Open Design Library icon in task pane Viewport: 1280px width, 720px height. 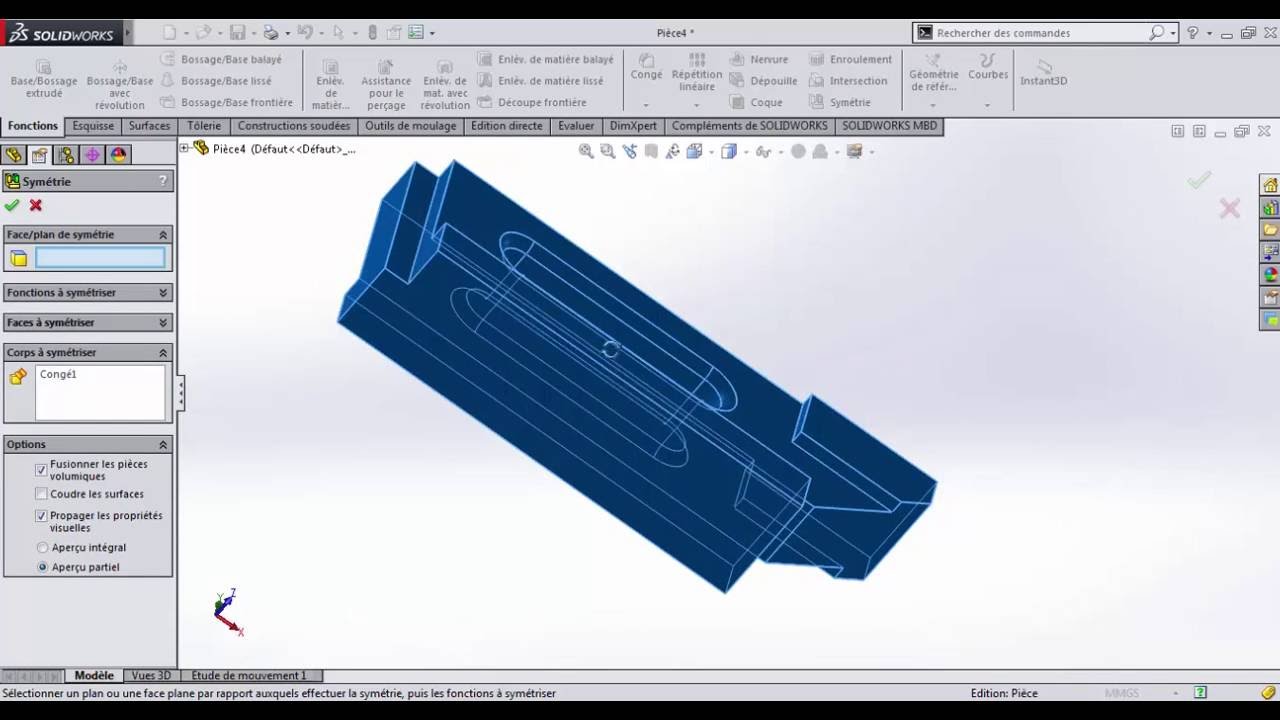[x=1270, y=208]
